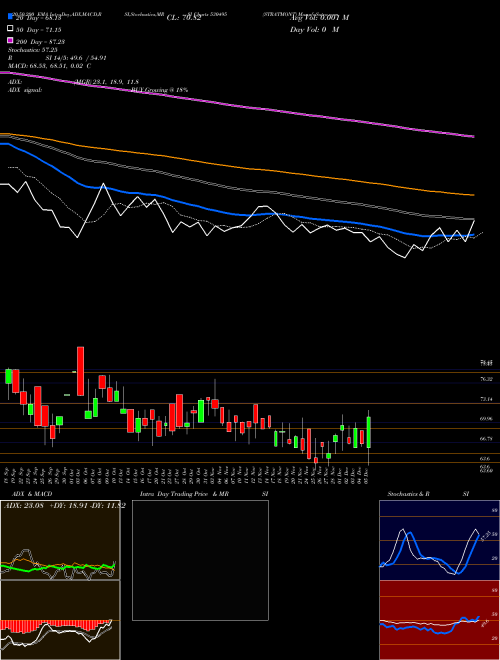Click the 'BUY Growing @ 18%' ADX signal text
The width and height of the screenshot is (500, 660).
(x=159, y=90)
